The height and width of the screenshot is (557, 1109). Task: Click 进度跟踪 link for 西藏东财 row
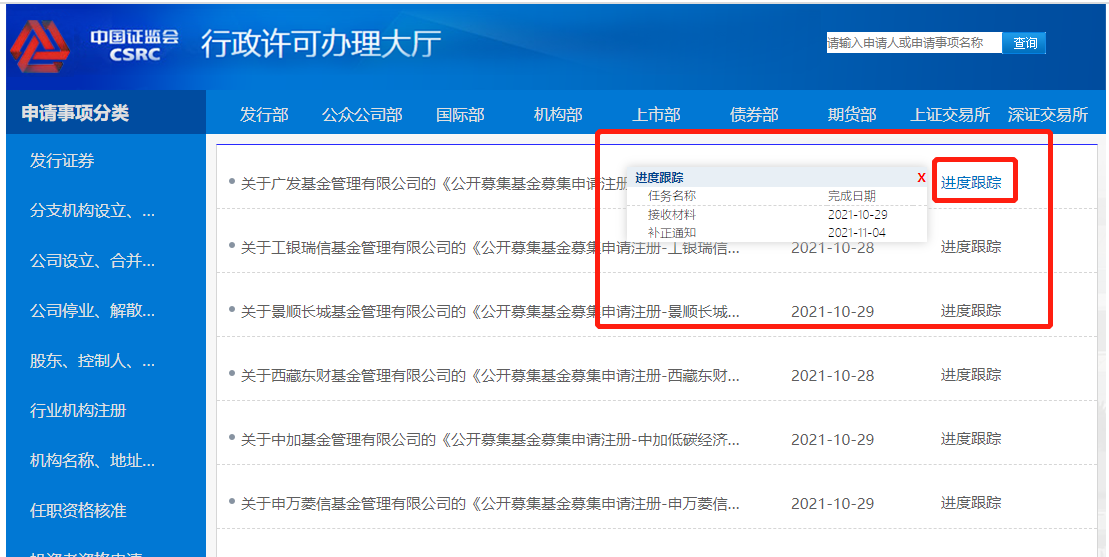point(971,375)
